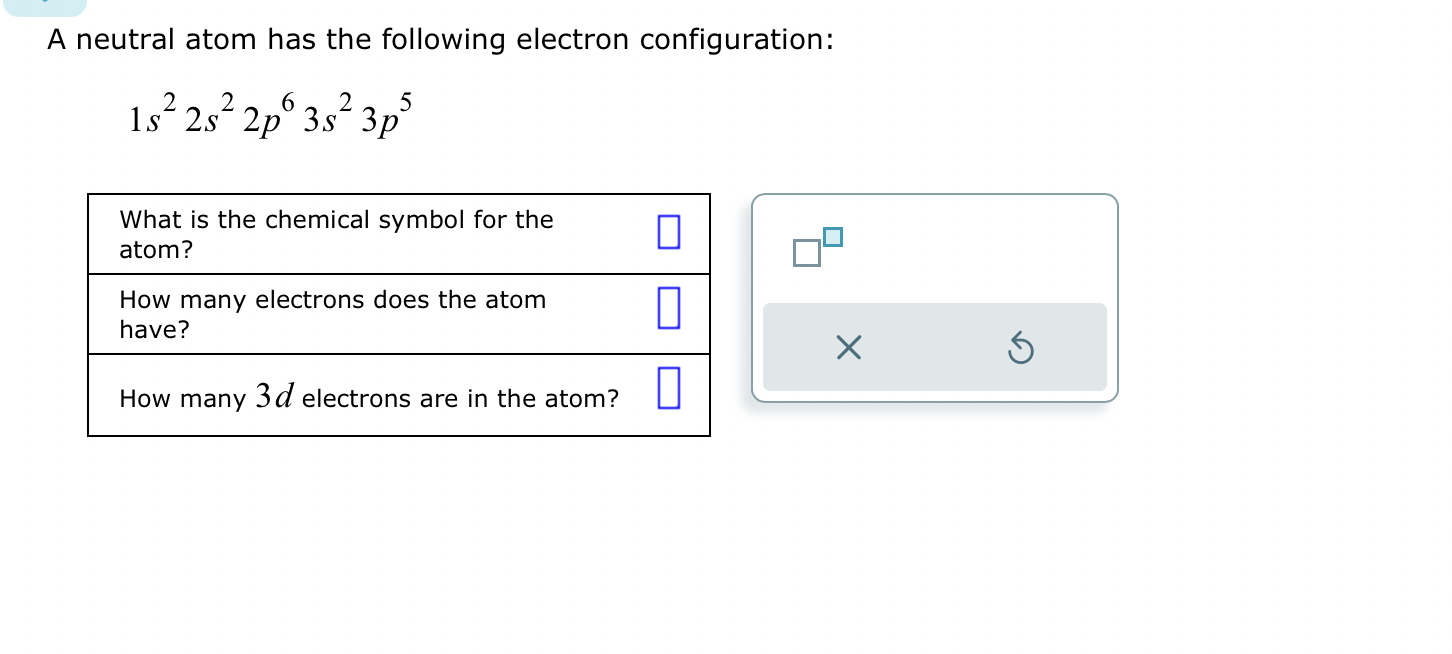This screenshot has height=654, width=1452.
Task: Click the answer box for electron count
Action: pyautogui.click(x=668, y=310)
